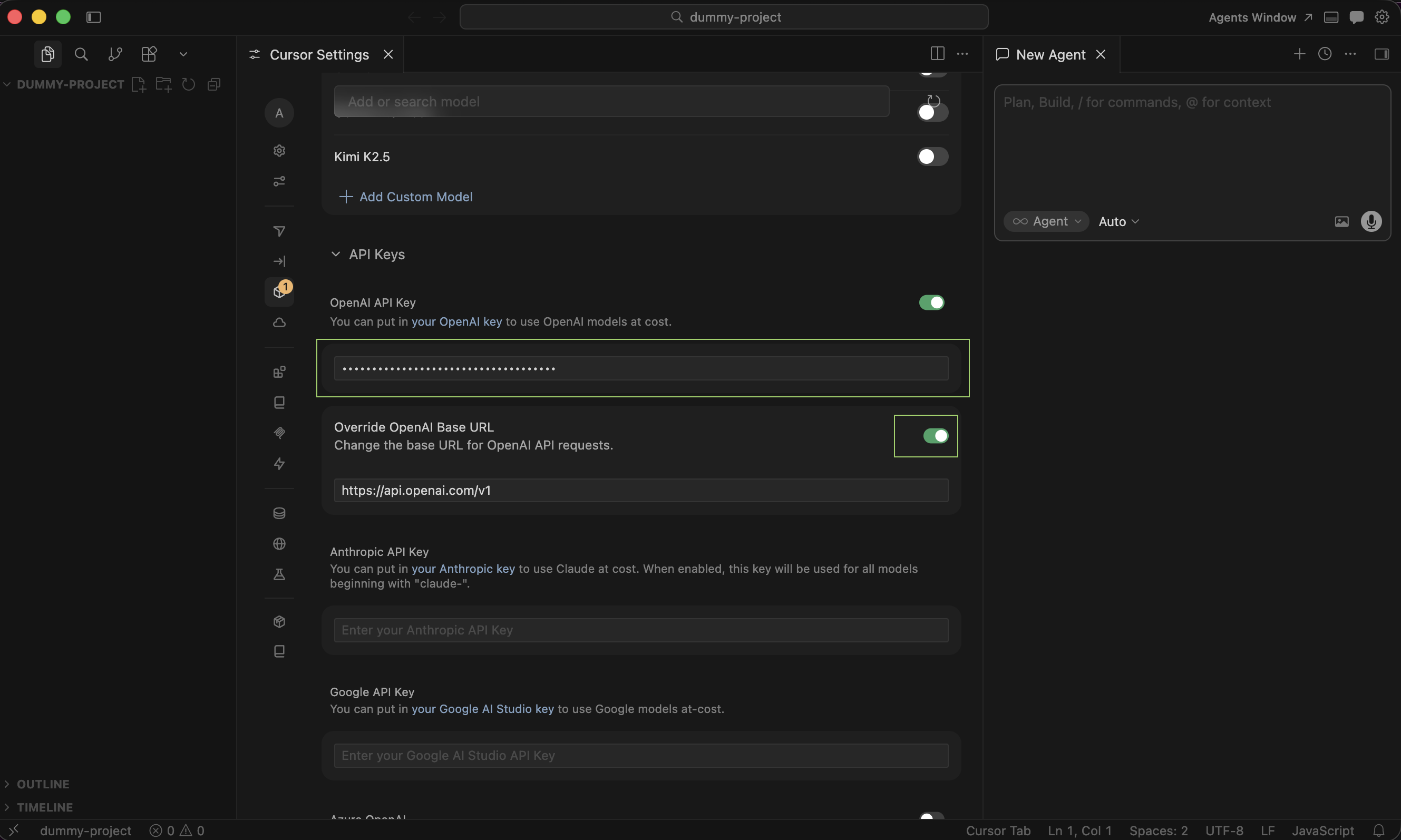Screen dimensions: 1401x840
Task: Click the JavaScript language mode
Action: [x=1322, y=831]
